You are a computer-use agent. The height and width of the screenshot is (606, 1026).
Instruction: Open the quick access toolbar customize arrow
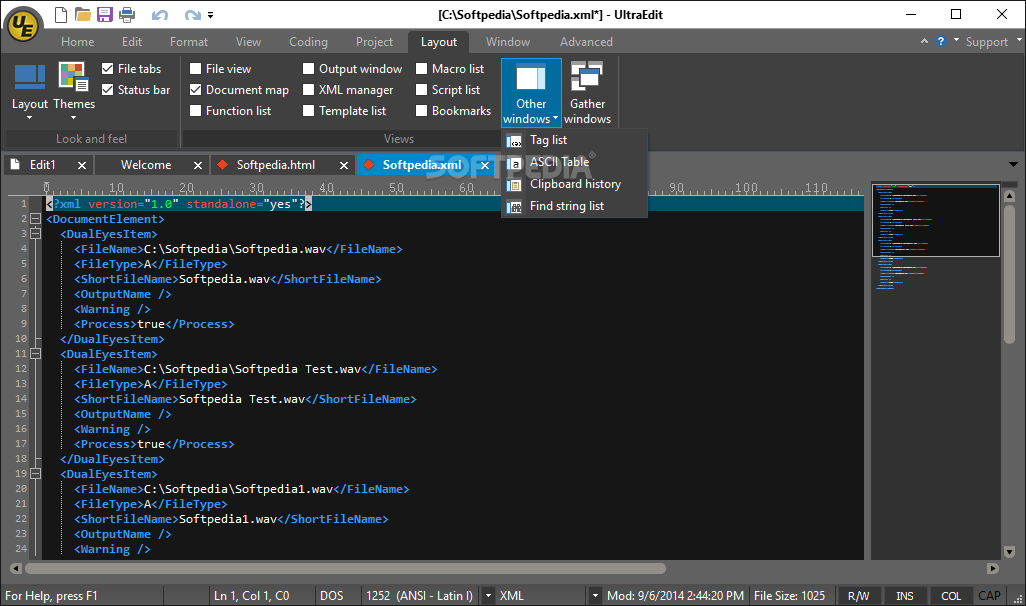[211, 15]
